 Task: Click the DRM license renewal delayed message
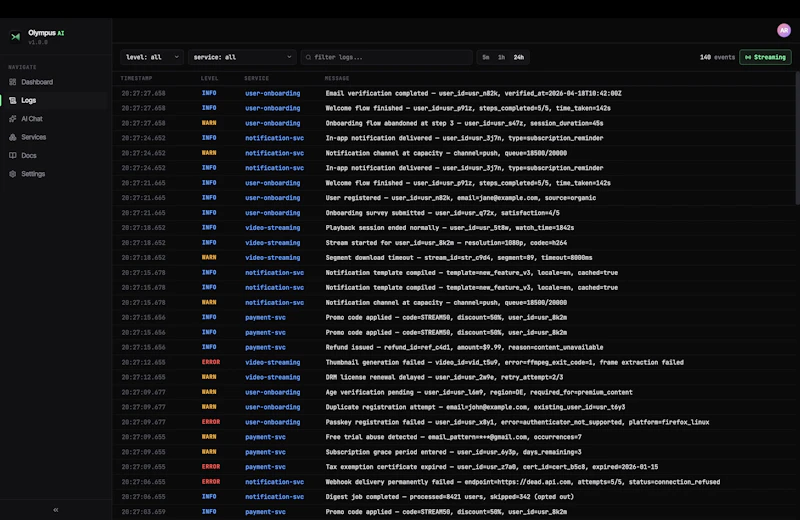coord(444,377)
